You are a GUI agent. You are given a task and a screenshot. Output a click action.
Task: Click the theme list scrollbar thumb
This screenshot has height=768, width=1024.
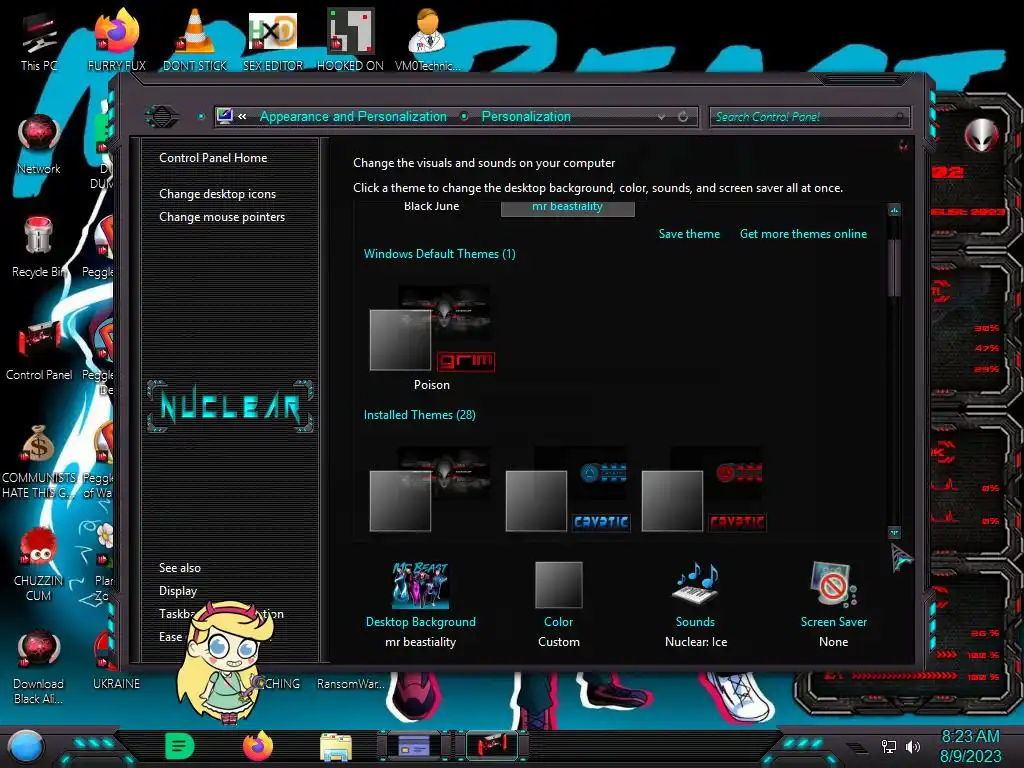[x=894, y=266]
